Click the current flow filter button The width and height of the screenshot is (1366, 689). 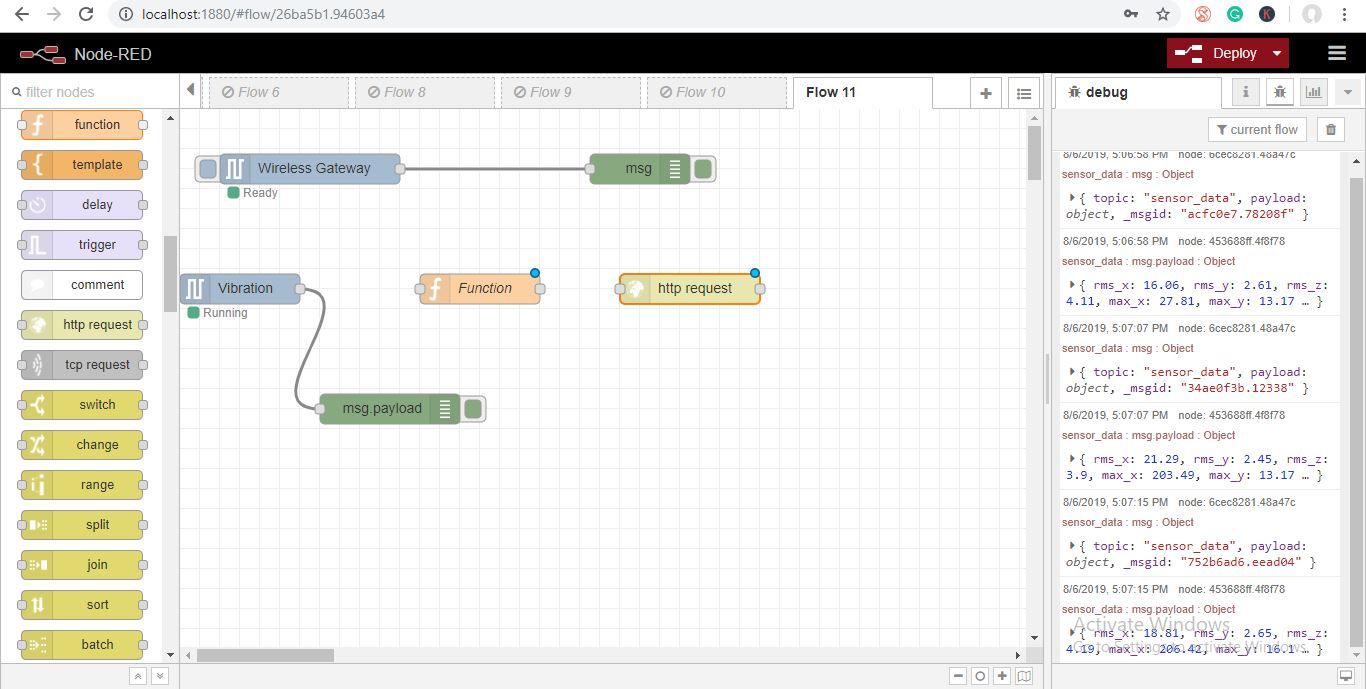click(1255, 129)
